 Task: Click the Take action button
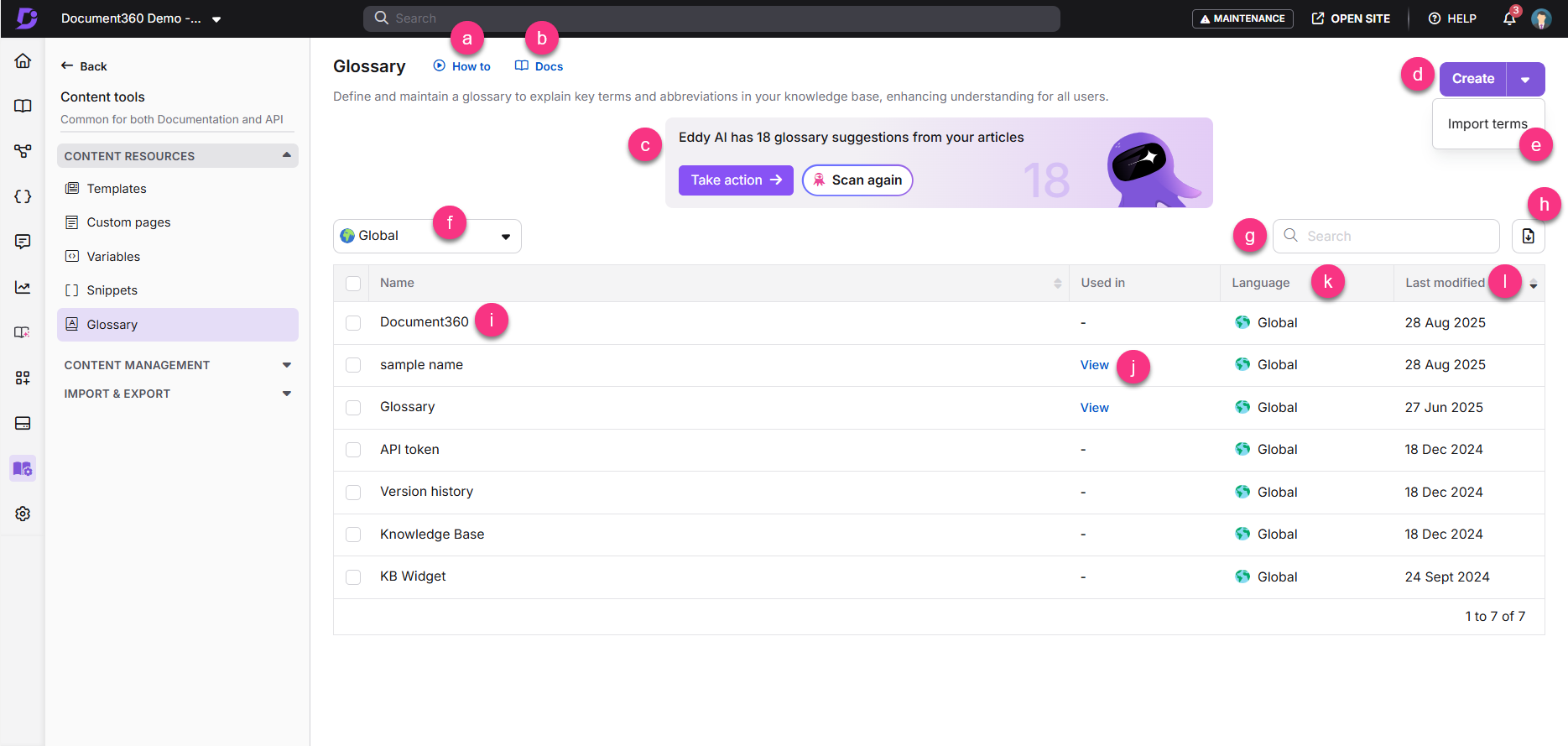(x=736, y=180)
